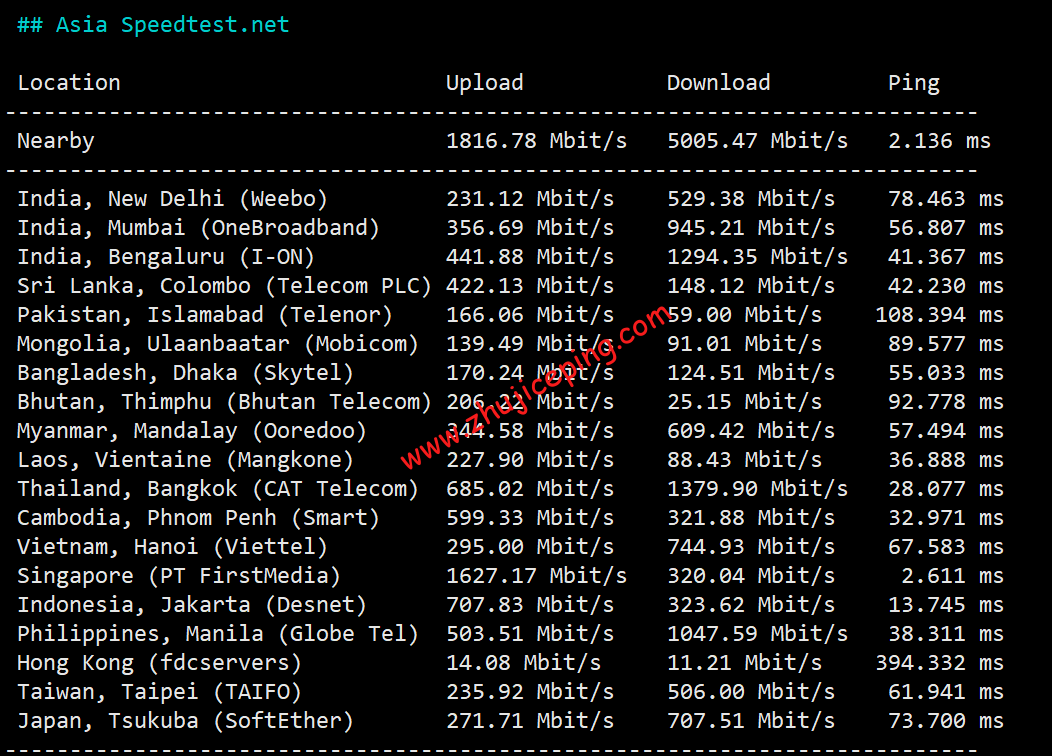Select Bengaluru upload '441.88 Mbit/s'
This screenshot has height=756, width=1052.
[x=530, y=257]
